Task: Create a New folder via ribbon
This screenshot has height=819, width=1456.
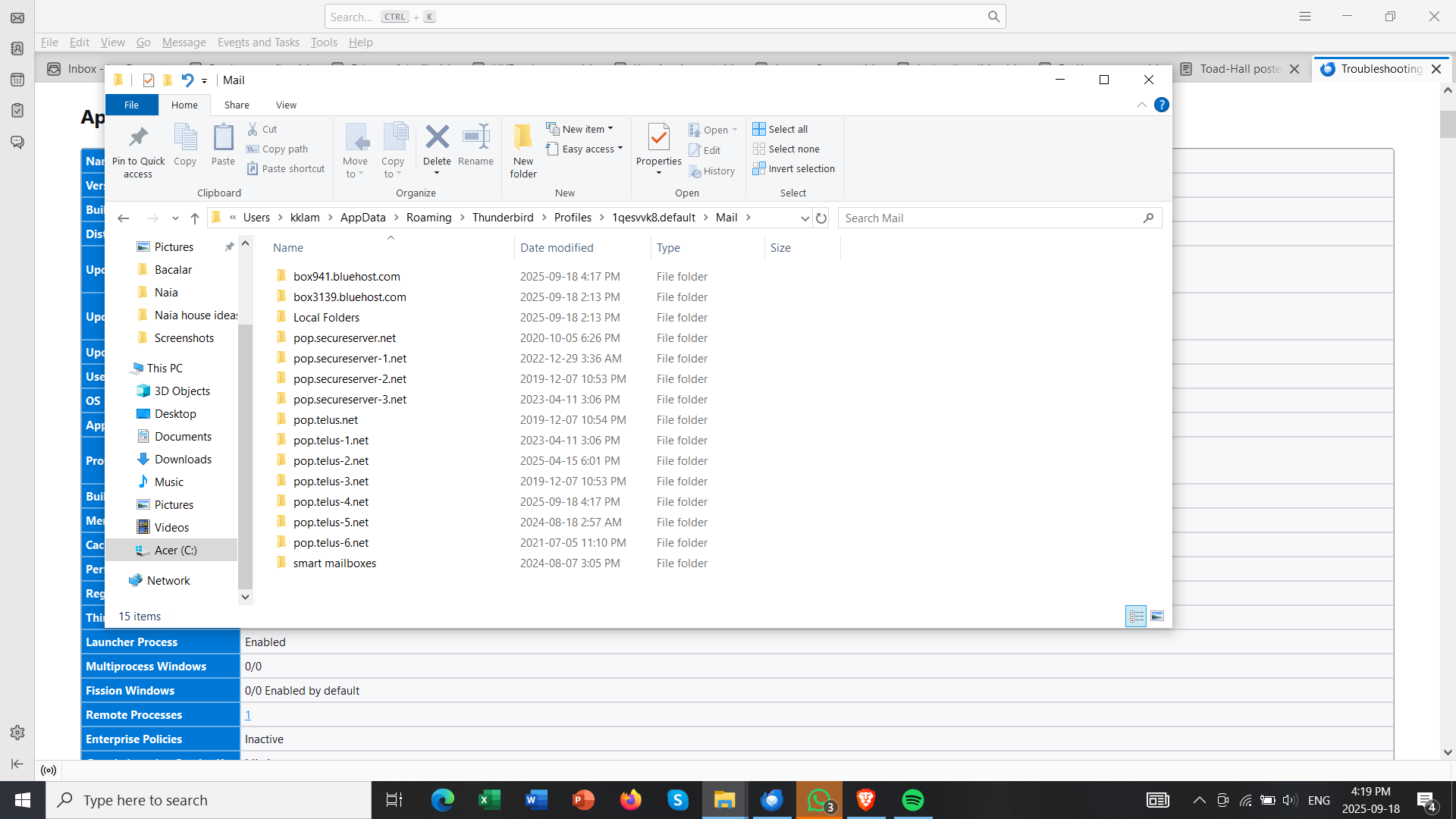Action: pos(523,151)
